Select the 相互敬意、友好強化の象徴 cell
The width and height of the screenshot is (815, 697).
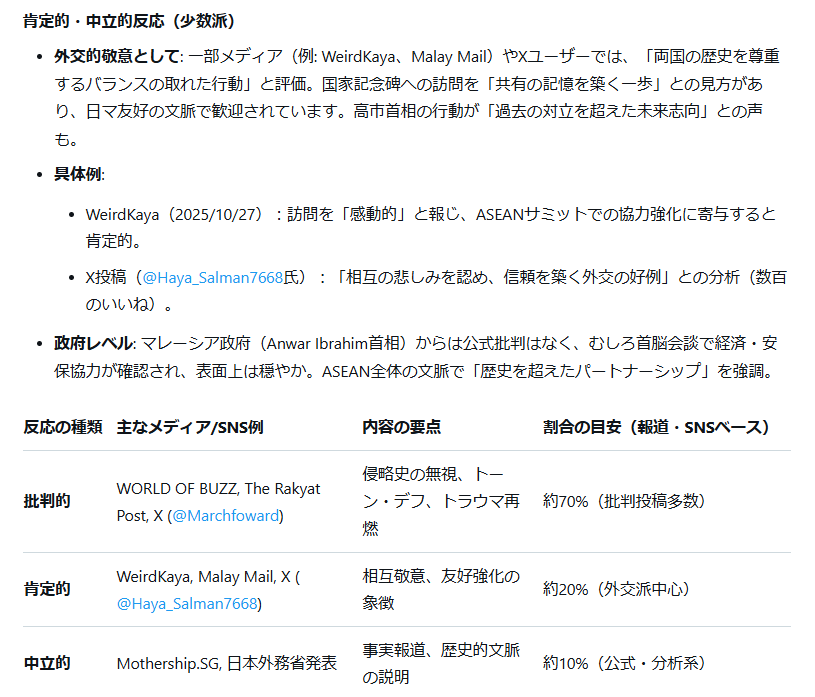[x=441, y=589]
